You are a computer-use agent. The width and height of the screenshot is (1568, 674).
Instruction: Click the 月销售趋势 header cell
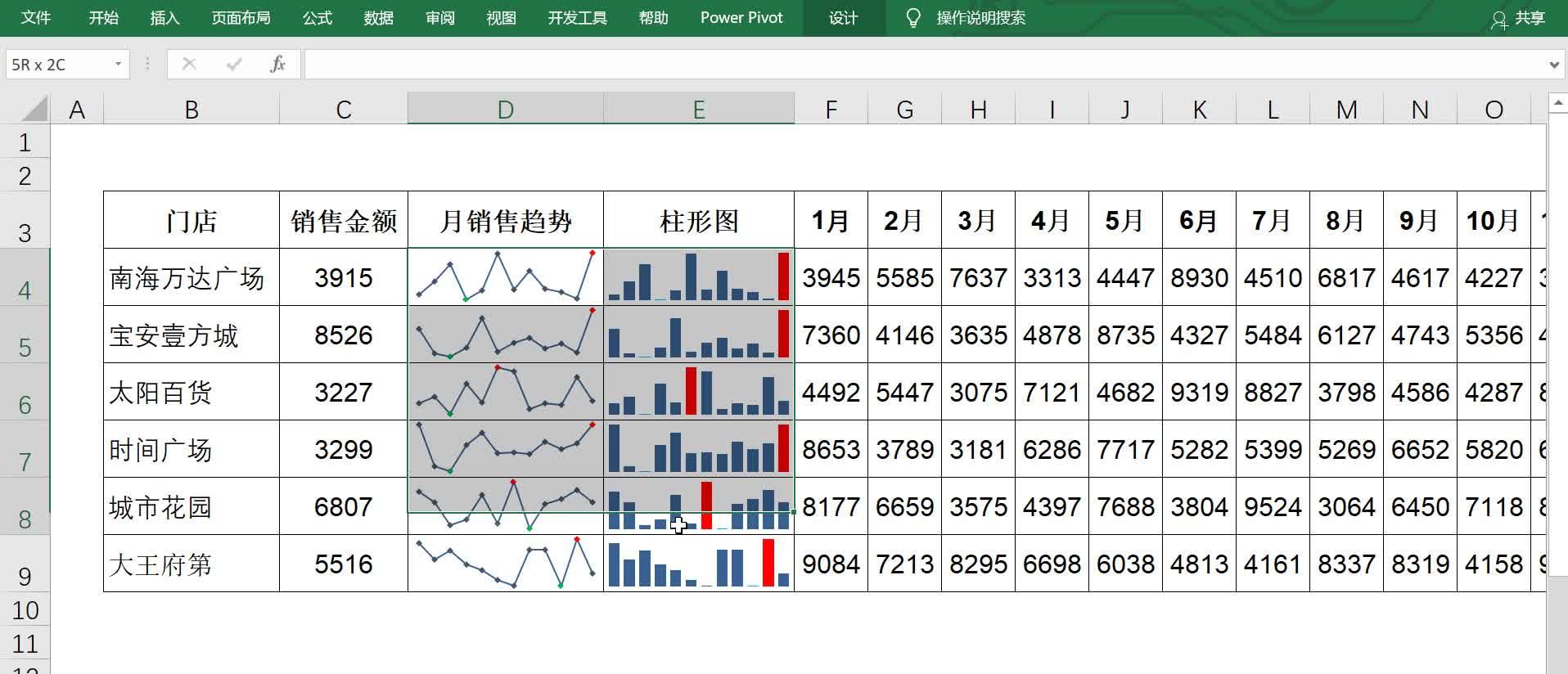point(506,220)
